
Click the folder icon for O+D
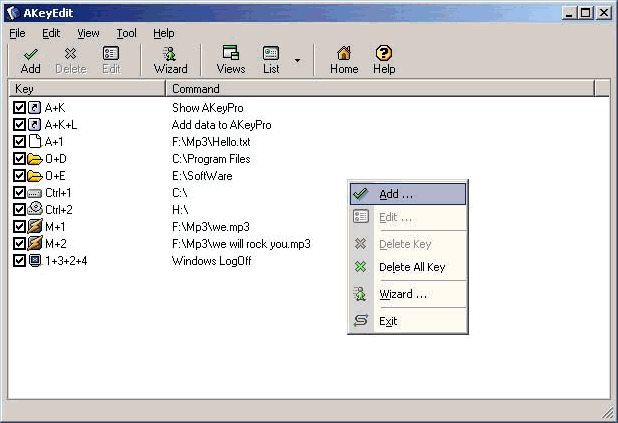click(x=35, y=159)
